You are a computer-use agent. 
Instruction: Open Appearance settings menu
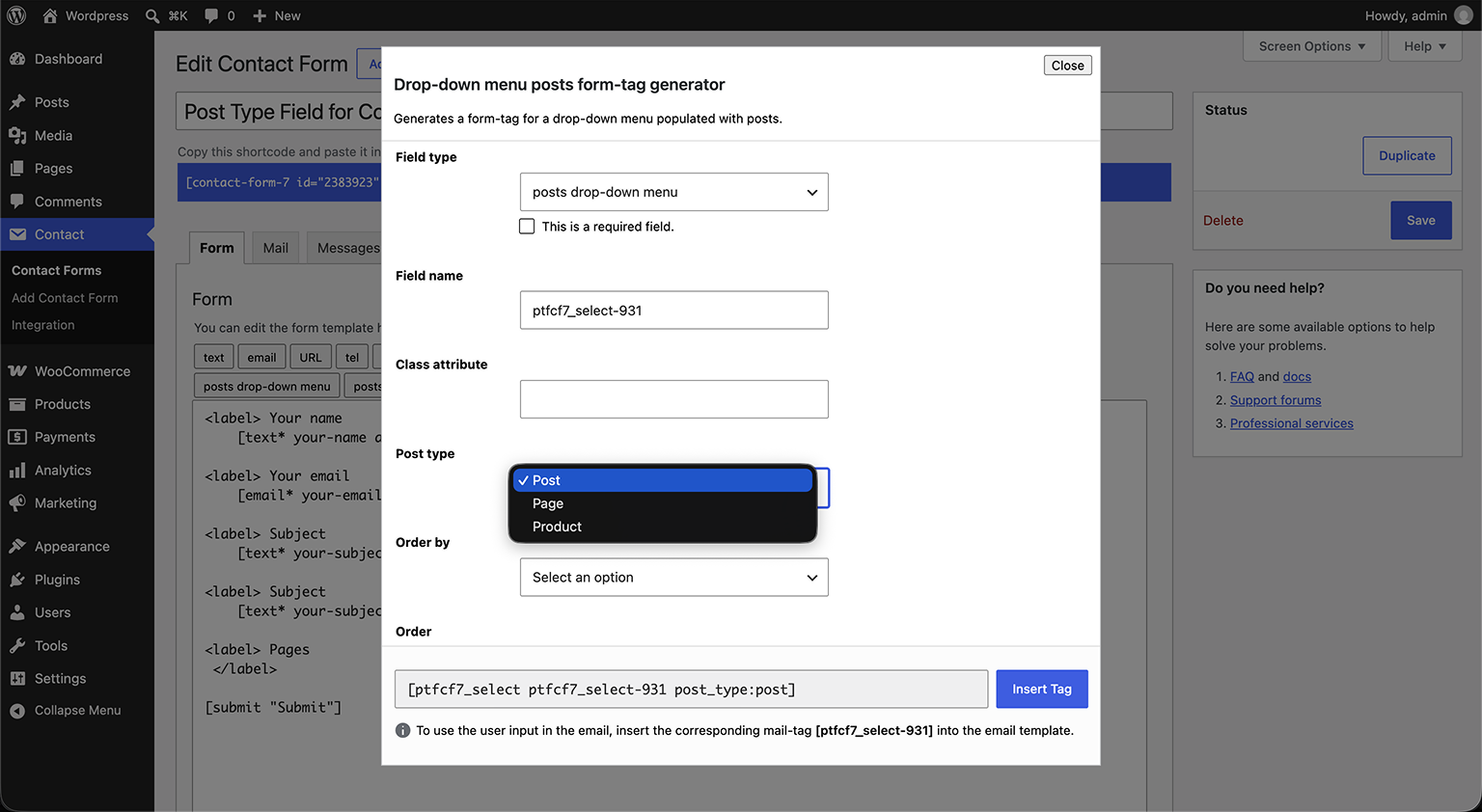coord(77,547)
